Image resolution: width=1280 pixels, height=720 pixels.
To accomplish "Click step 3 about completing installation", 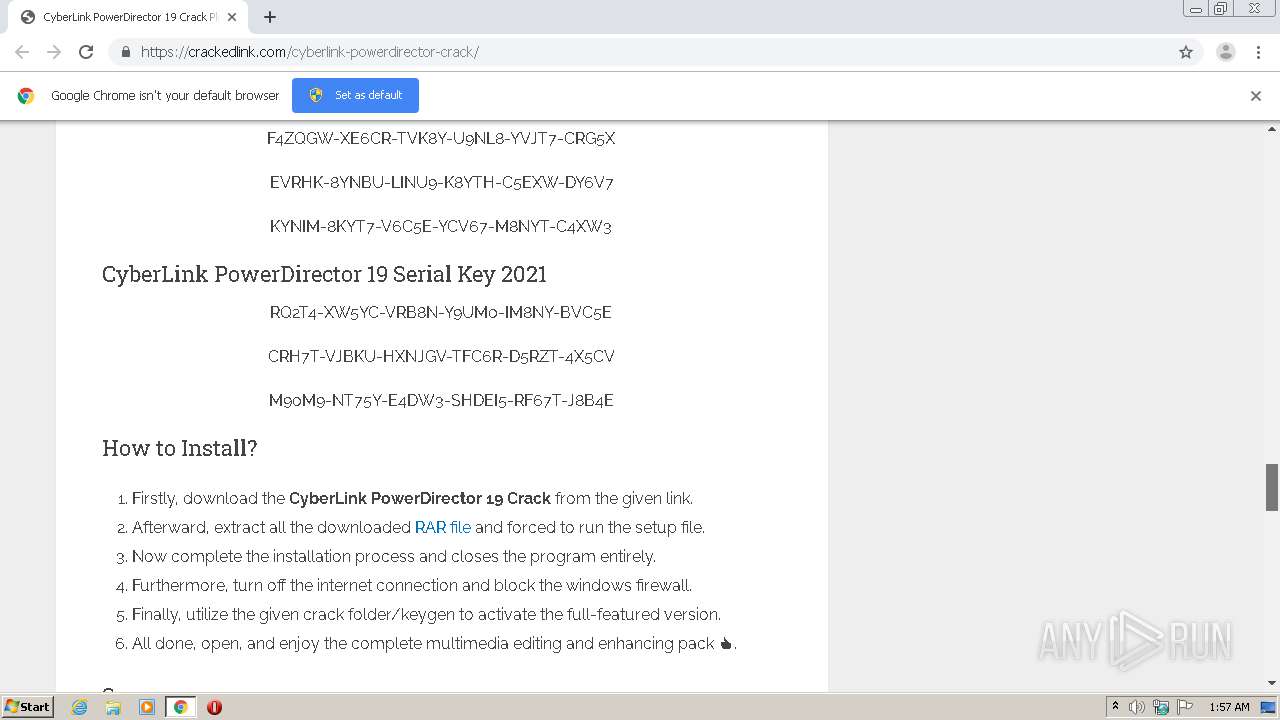I will pyautogui.click(x=394, y=556).
